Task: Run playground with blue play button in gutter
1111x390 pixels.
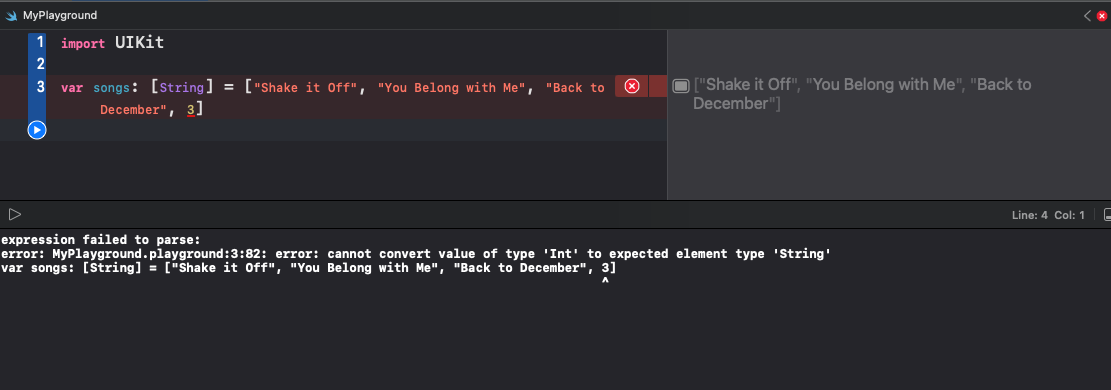Action: pos(37,130)
